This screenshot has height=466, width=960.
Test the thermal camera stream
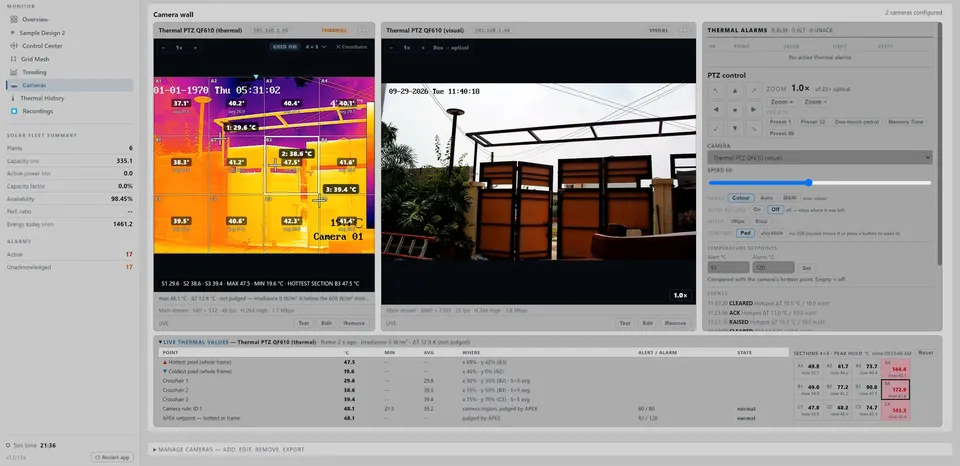[x=304, y=323]
